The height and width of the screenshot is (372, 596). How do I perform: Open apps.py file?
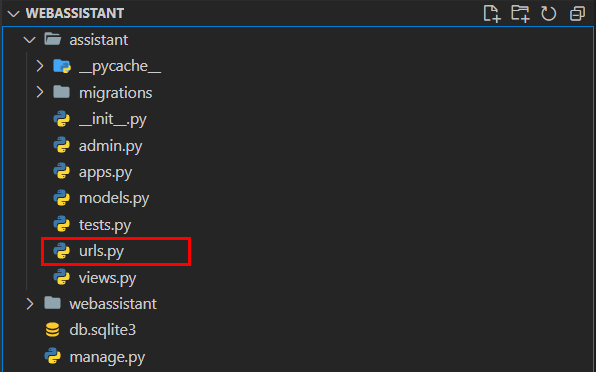tap(105, 173)
